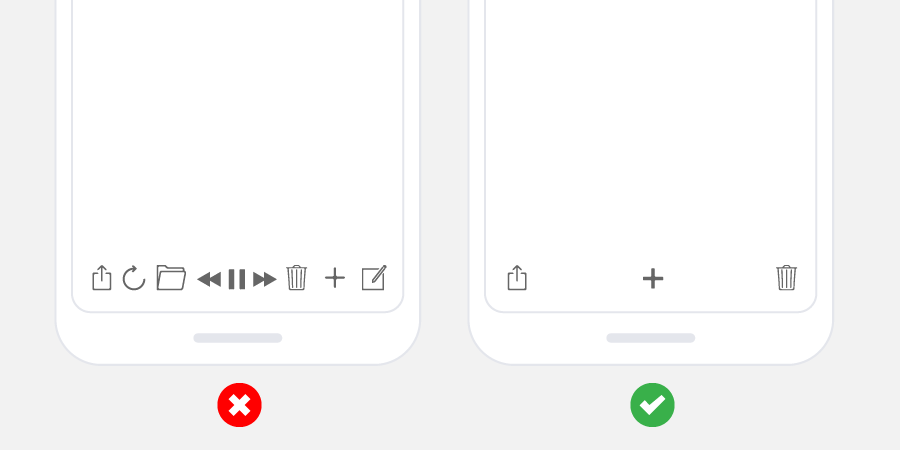Click the bottom bezel of the green-check phone
Viewport: 901px width, 451px height.
click(x=651, y=353)
